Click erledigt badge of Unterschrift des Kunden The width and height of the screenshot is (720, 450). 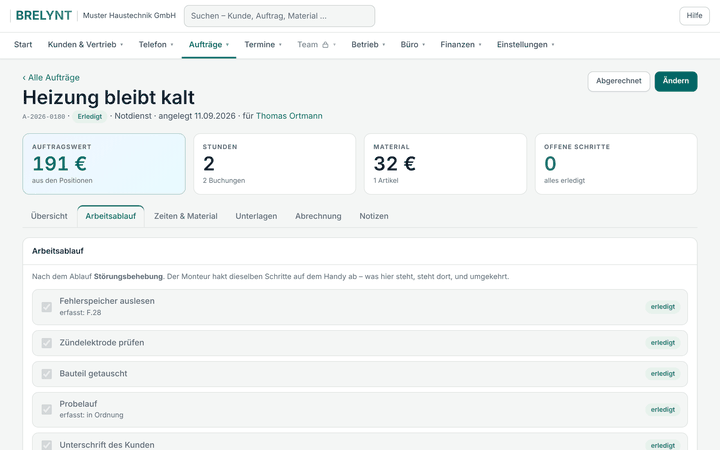point(663,445)
